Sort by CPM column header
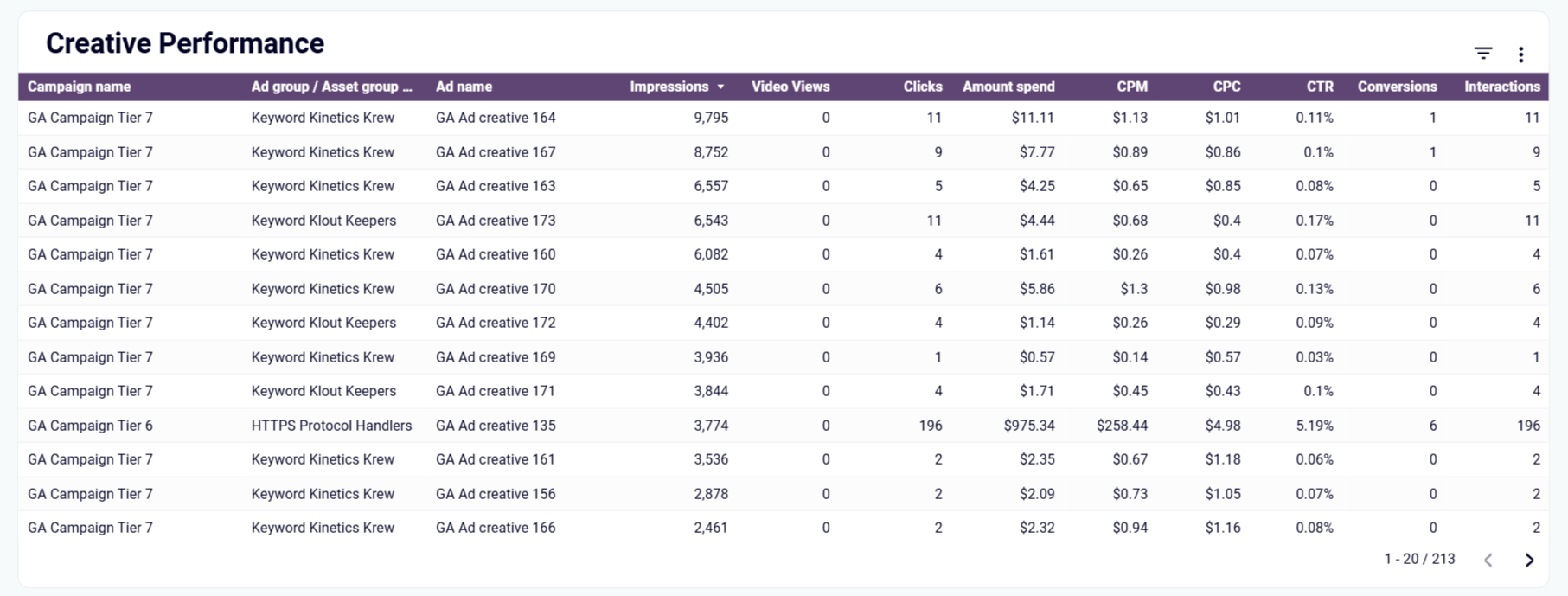Viewport: 1568px width, 596px height. (1132, 87)
